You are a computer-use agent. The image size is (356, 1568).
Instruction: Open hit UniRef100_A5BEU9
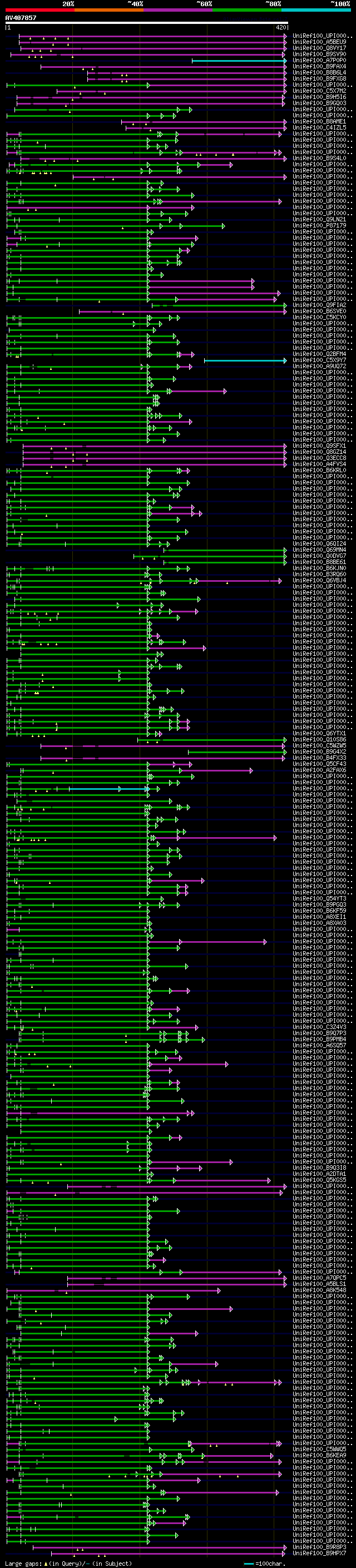pyautogui.click(x=319, y=42)
